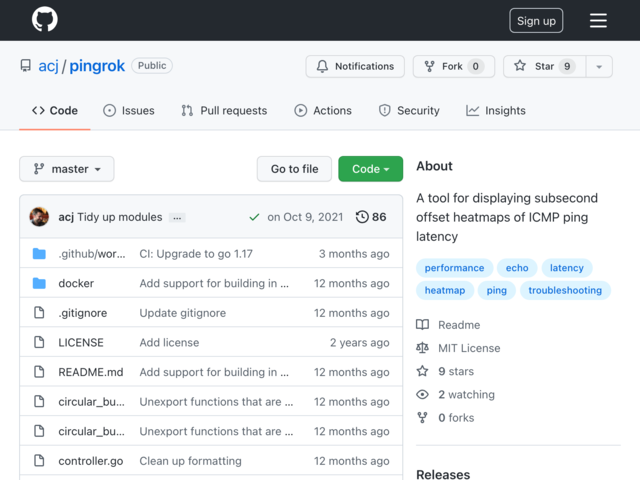Image resolution: width=640 pixels, height=480 pixels.
Task: Open the master branch dropdown
Action: coord(67,169)
